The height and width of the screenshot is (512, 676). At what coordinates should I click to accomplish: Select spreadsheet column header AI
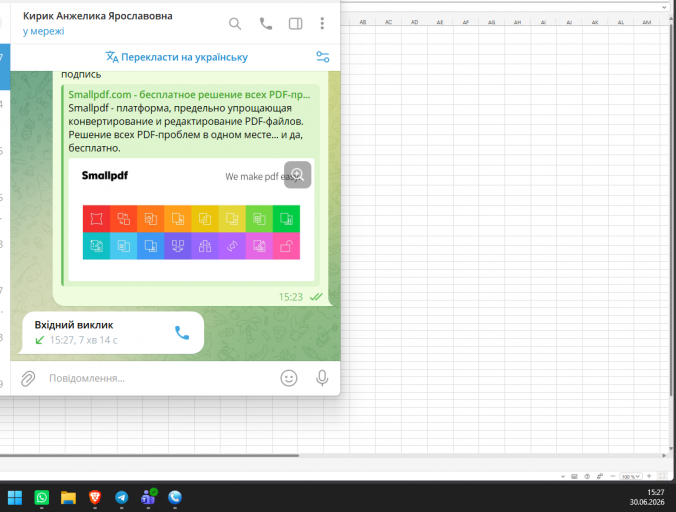click(x=543, y=22)
